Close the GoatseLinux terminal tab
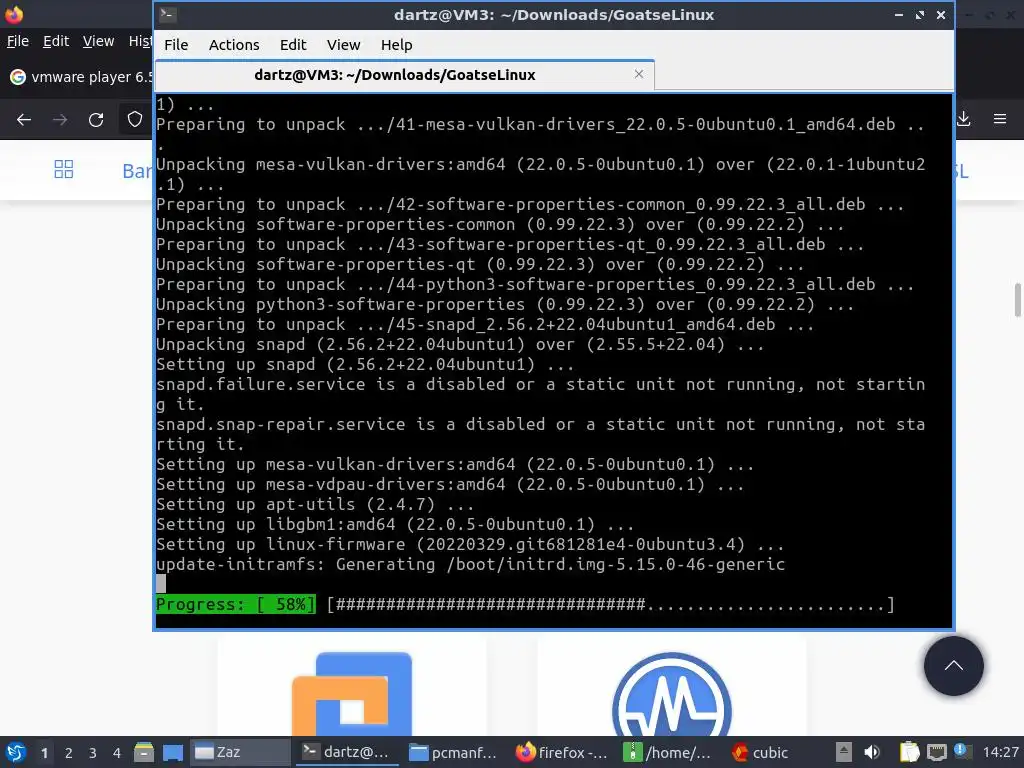 coord(639,74)
